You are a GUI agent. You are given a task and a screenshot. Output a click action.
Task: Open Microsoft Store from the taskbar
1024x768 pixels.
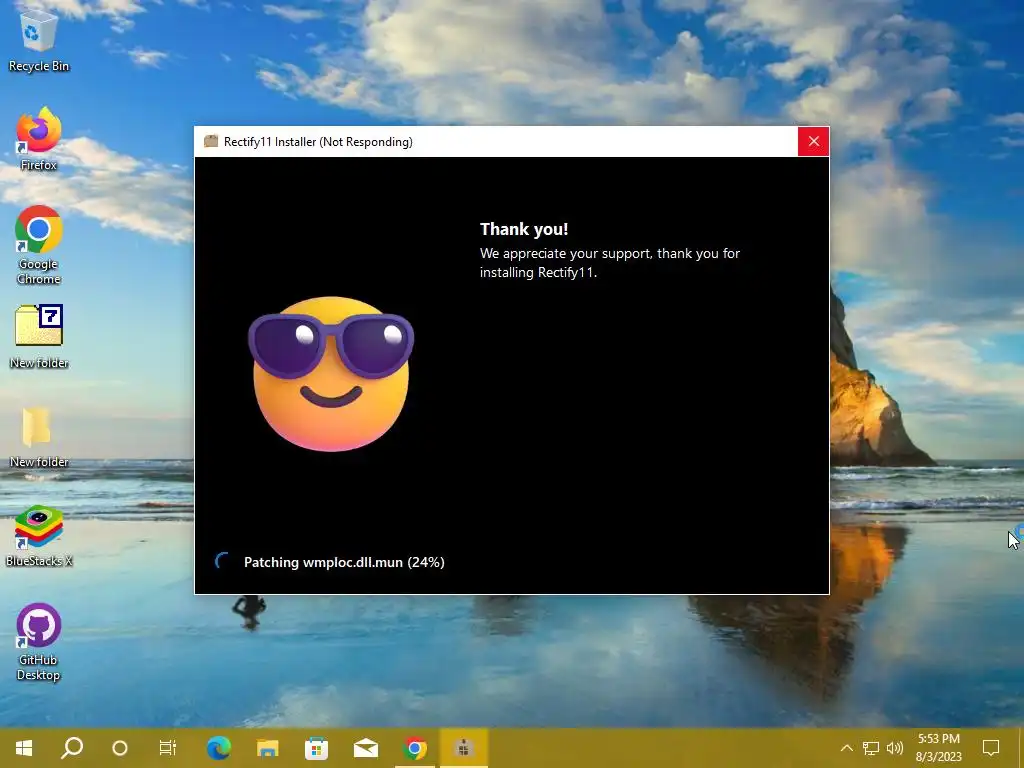point(317,748)
